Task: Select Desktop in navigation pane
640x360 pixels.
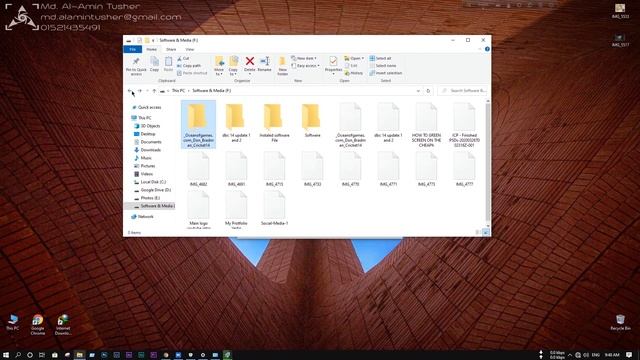Action: click(145, 134)
